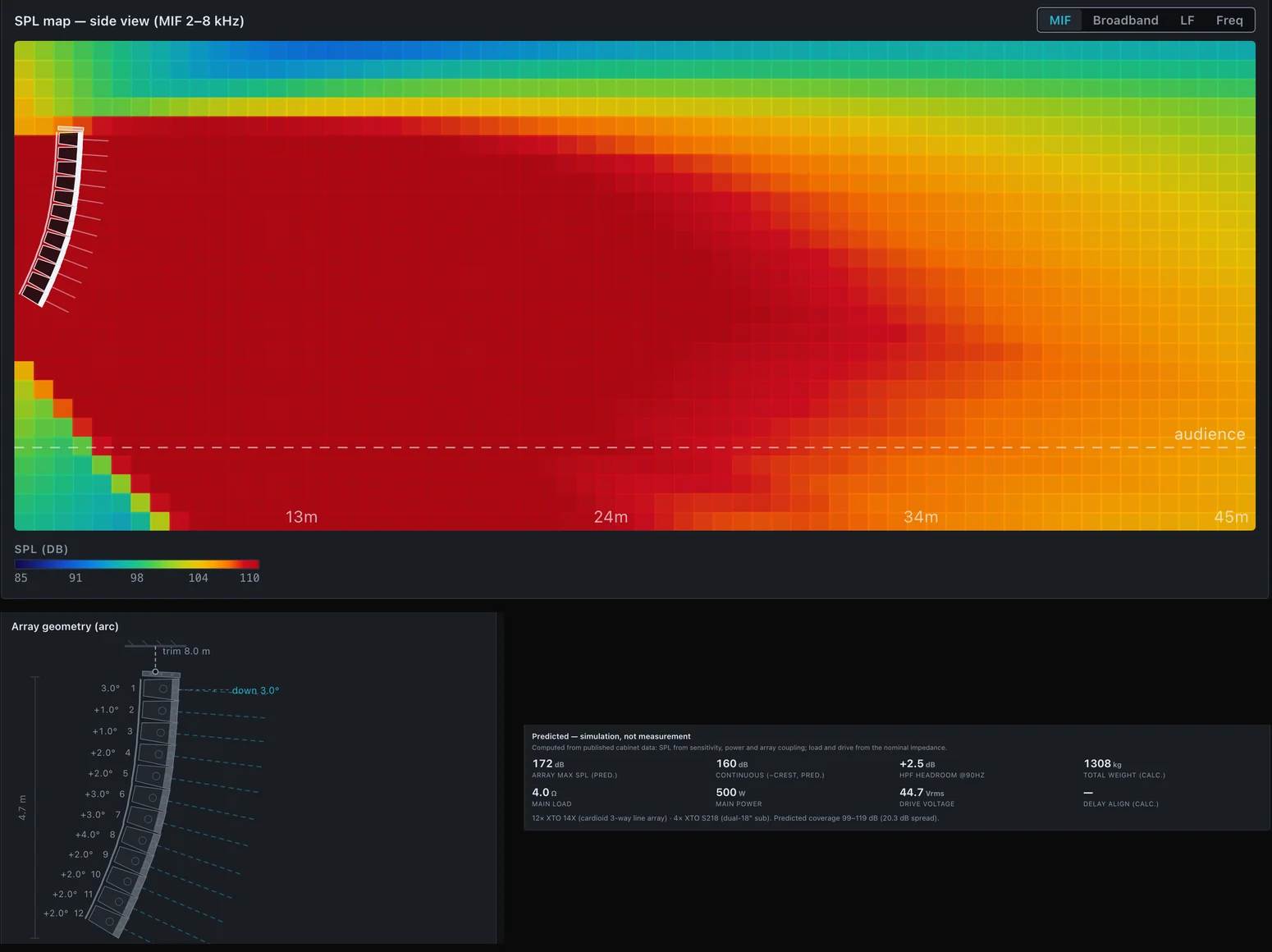Click the "13m" distance label
This screenshot has height=952, width=1272.
[301, 517]
